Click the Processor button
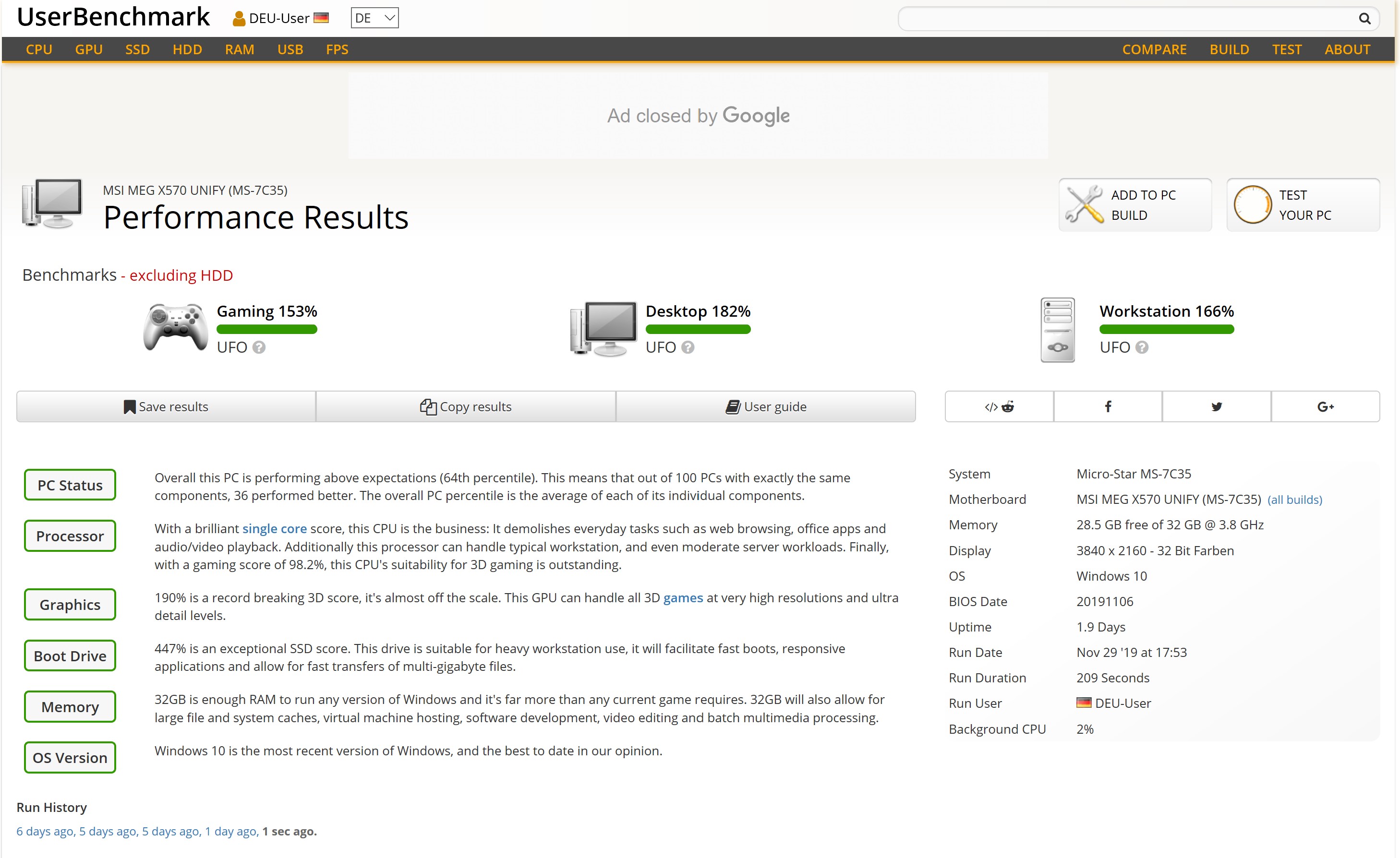 pos(70,536)
